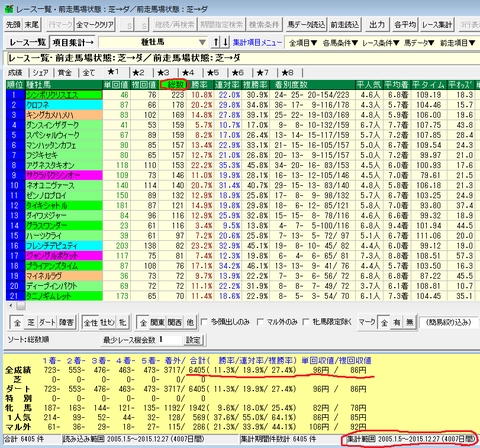480x448 pixels.
Task: Open the レース条件▼ dropdown menu
Action: 381,43
